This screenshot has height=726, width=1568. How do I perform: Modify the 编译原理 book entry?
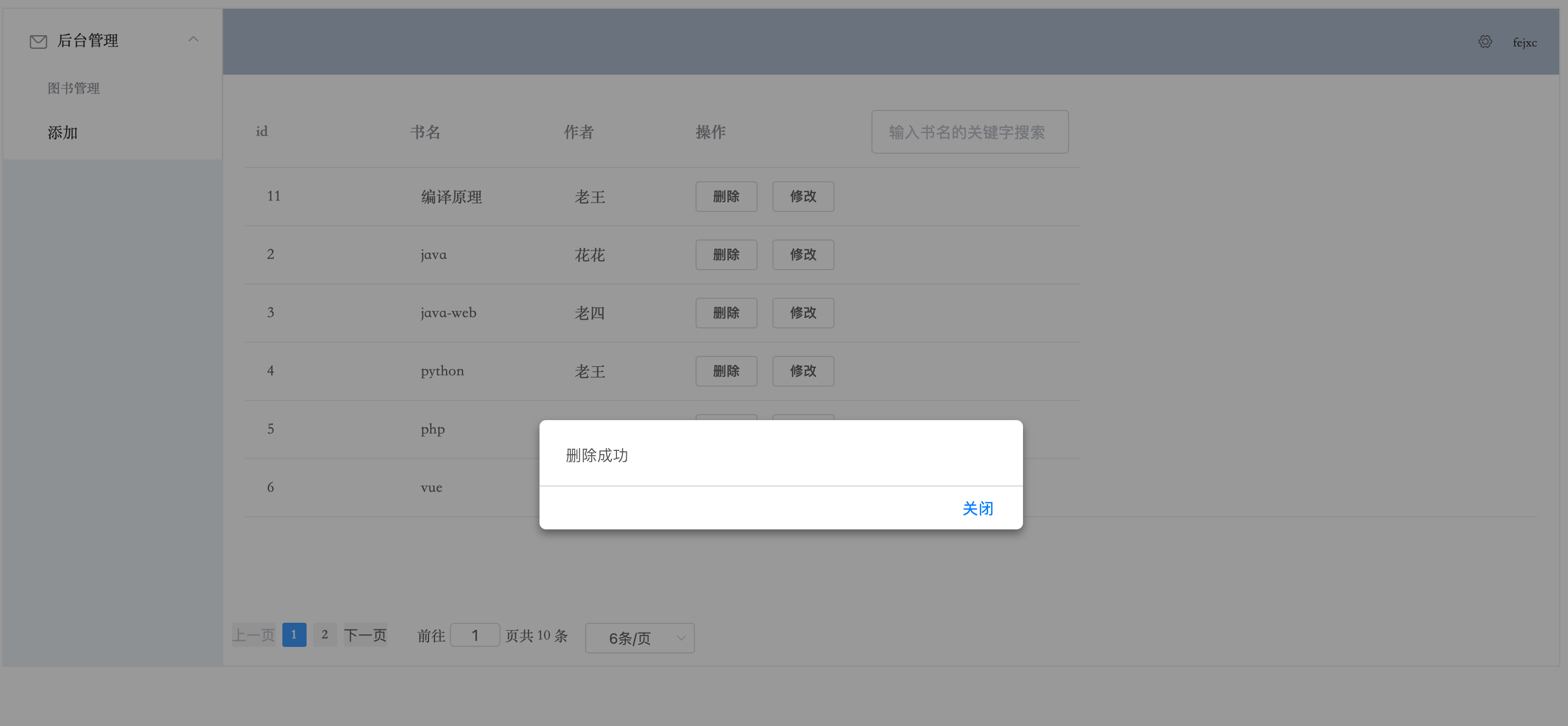coord(802,197)
